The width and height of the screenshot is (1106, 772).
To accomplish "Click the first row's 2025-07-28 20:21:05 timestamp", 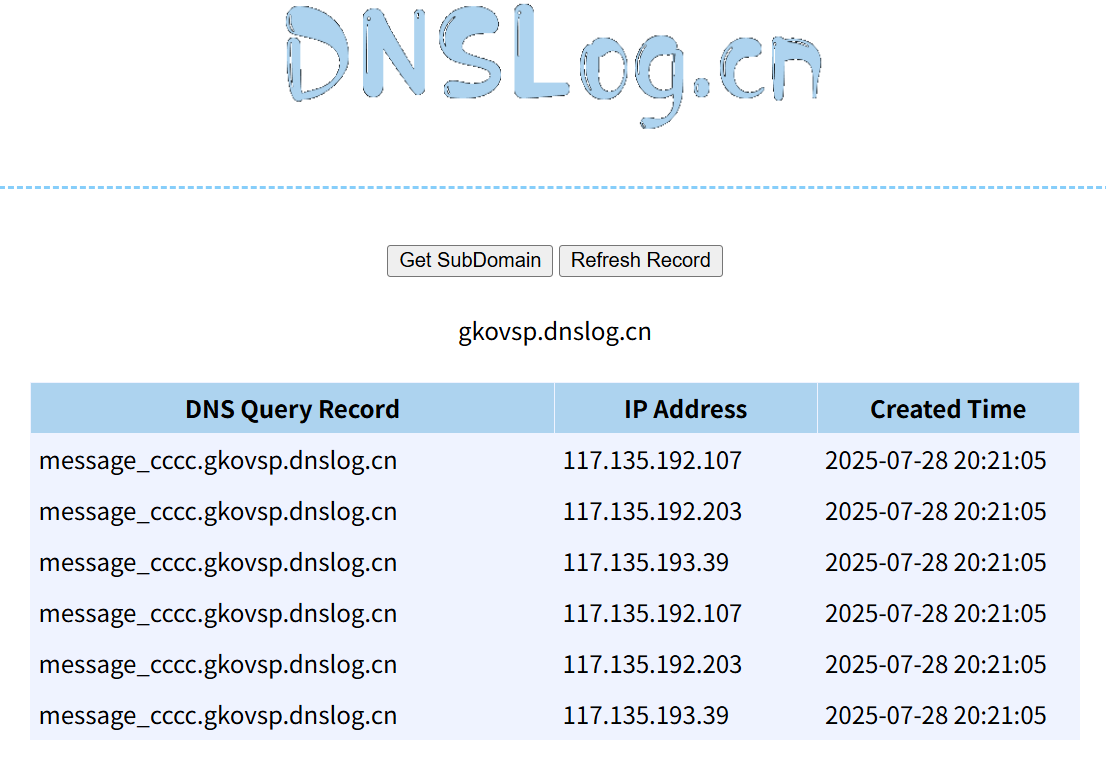I will coord(936,461).
